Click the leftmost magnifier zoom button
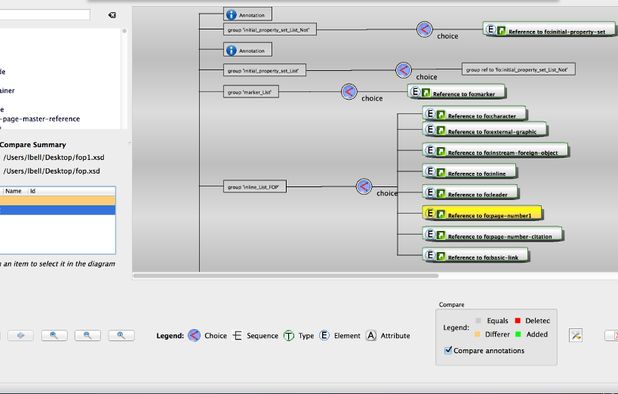This screenshot has width=618, height=394. 54,335
